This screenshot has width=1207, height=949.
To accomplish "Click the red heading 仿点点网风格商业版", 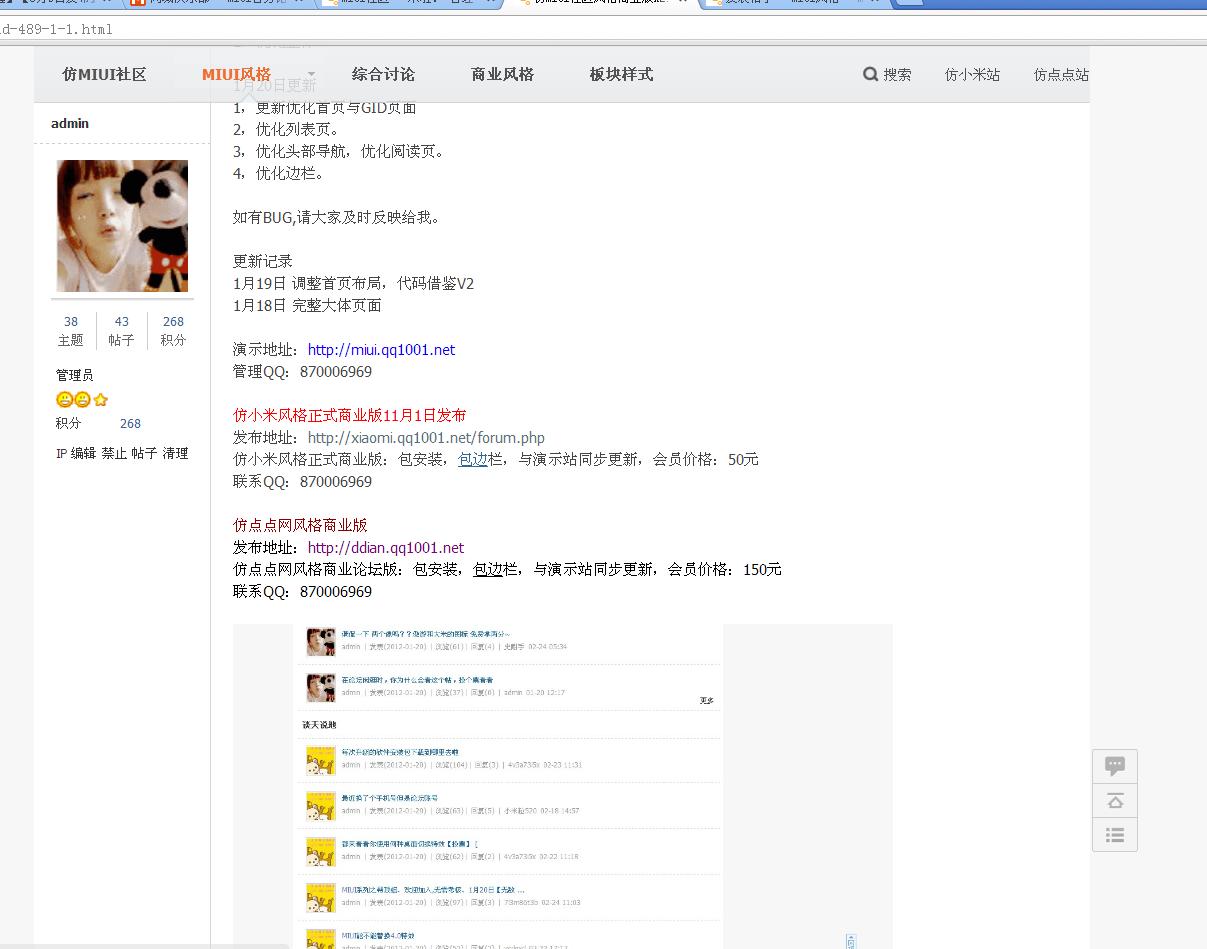I will pyautogui.click(x=300, y=526).
